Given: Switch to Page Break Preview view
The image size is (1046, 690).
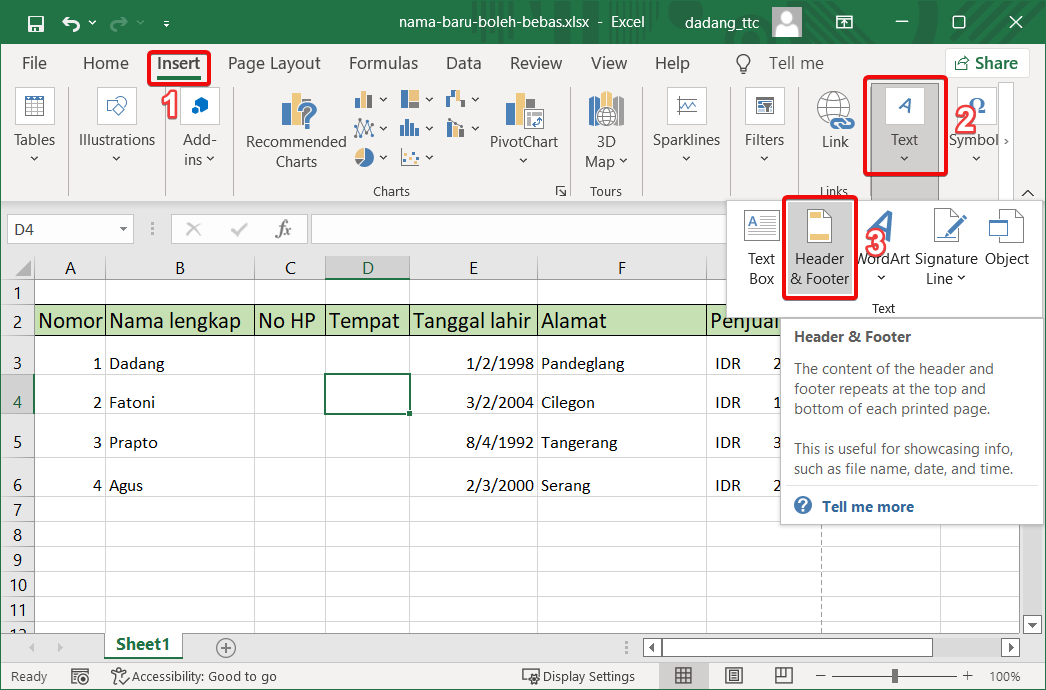Looking at the screenshot, I should tap(782, 676).
